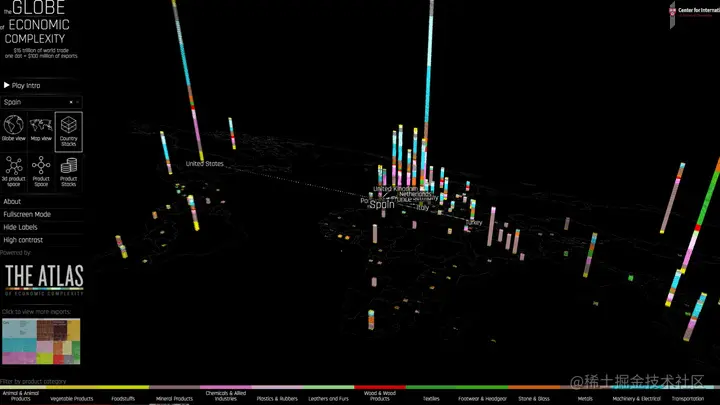Image resolution: width=720 pixels, height=405 pixels.
Task: Open the Center for International Development logo
Action: pyautogui.click(x=693, y=13)
